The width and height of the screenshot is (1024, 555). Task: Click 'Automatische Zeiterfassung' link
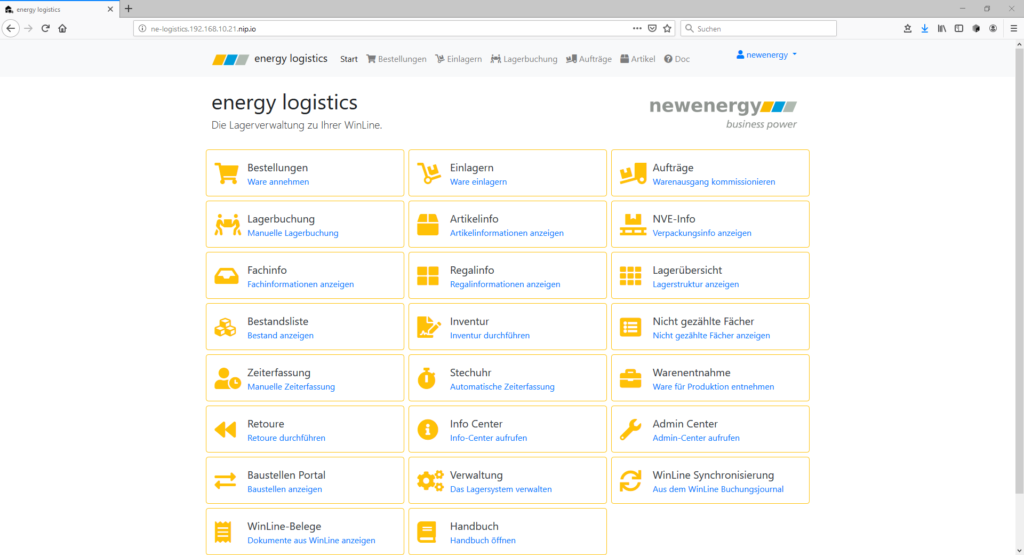point(502,387)
